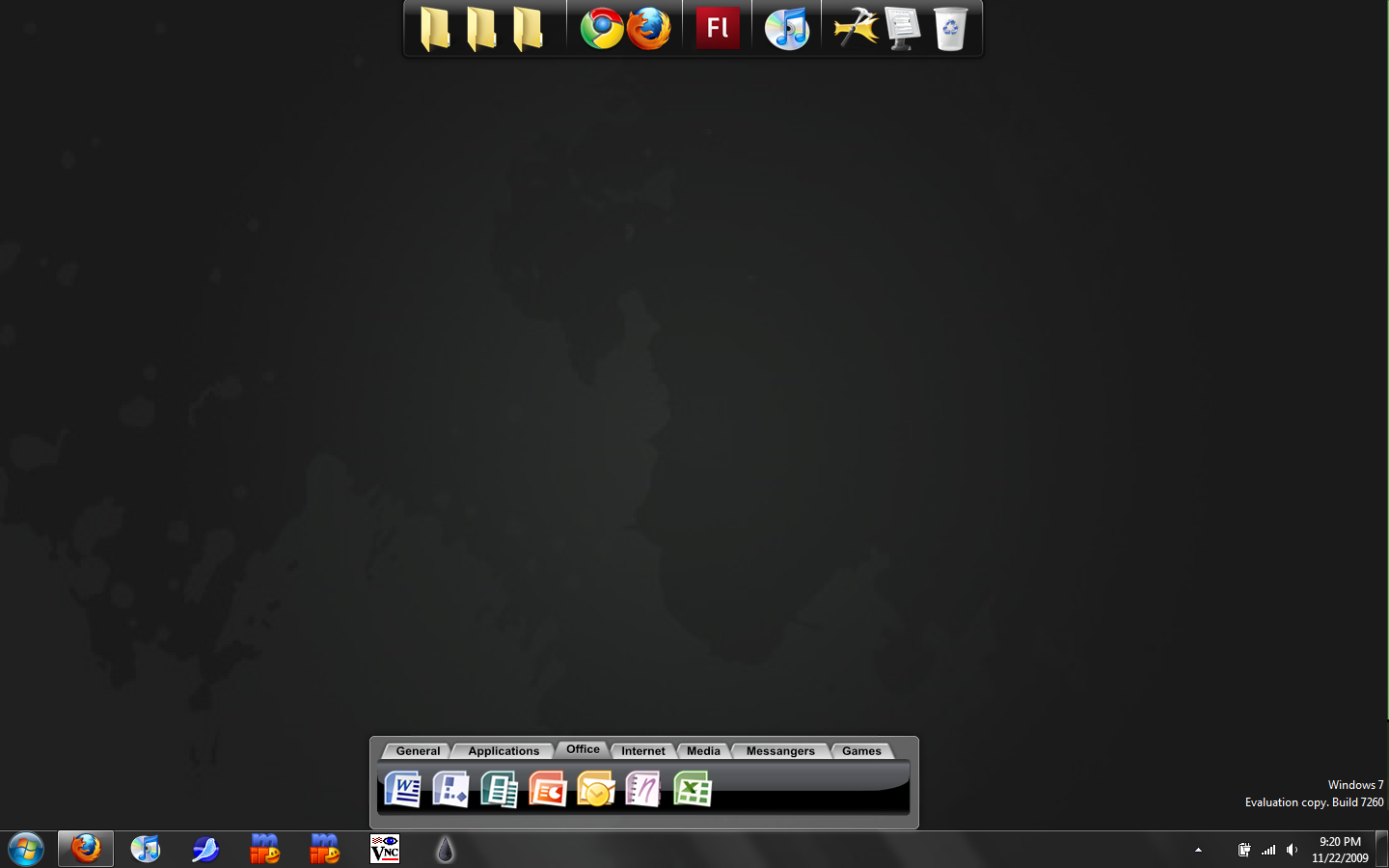Launch Outlook from the Office tab
The height and width of the screenshot is (868, 1389).
(x=596, y=789)
